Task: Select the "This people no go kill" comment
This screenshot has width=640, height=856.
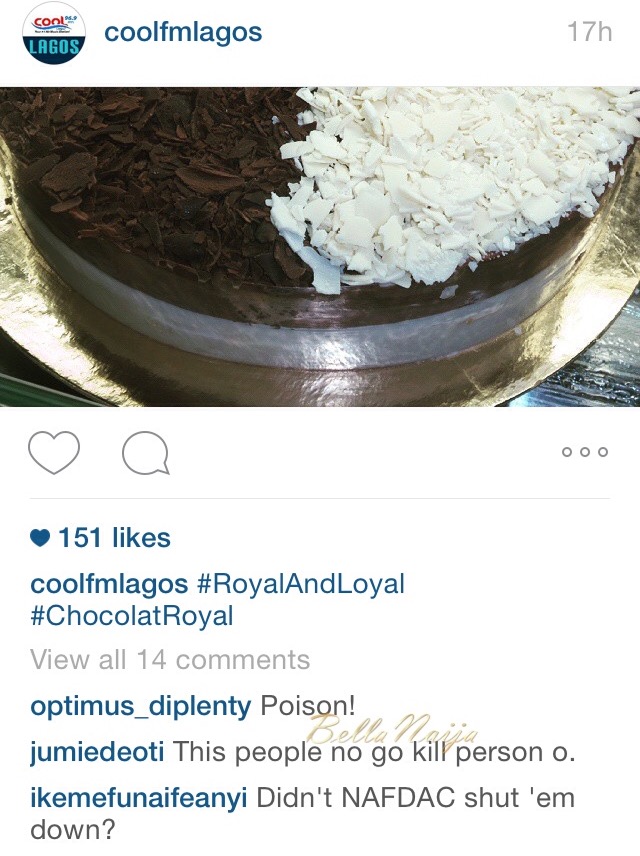Action: click(x=374, y=752)
